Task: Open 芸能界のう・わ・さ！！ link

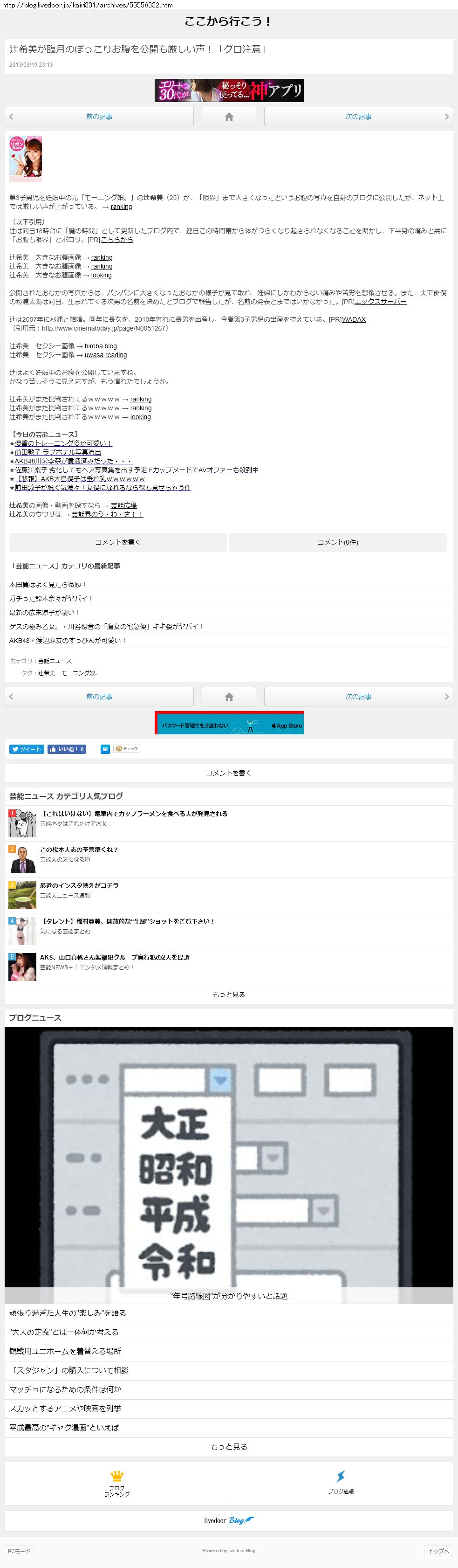Action: point(107,514)
